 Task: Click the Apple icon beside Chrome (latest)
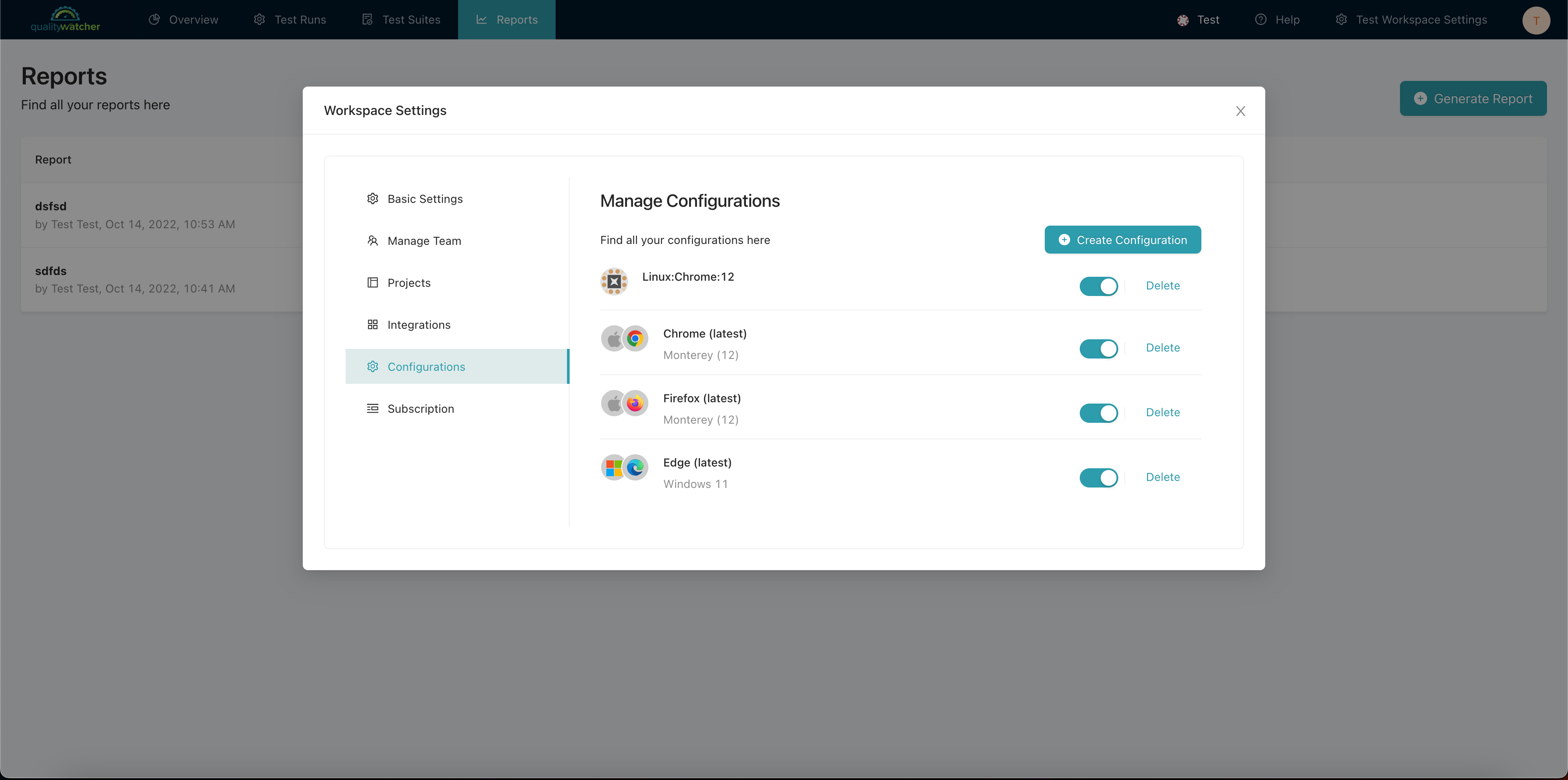613,338
